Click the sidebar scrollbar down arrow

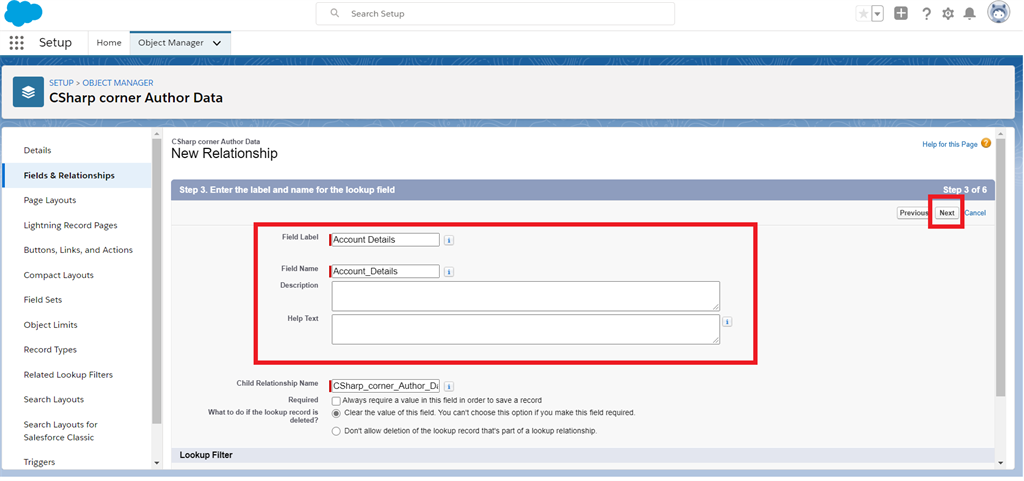(x=156, y=463)
